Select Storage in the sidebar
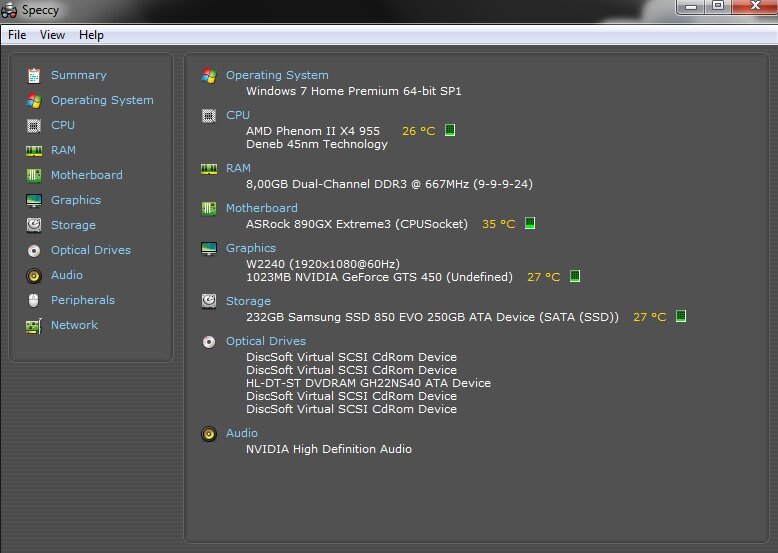This screenshot has height=553, width=778. tap(73, 225)
